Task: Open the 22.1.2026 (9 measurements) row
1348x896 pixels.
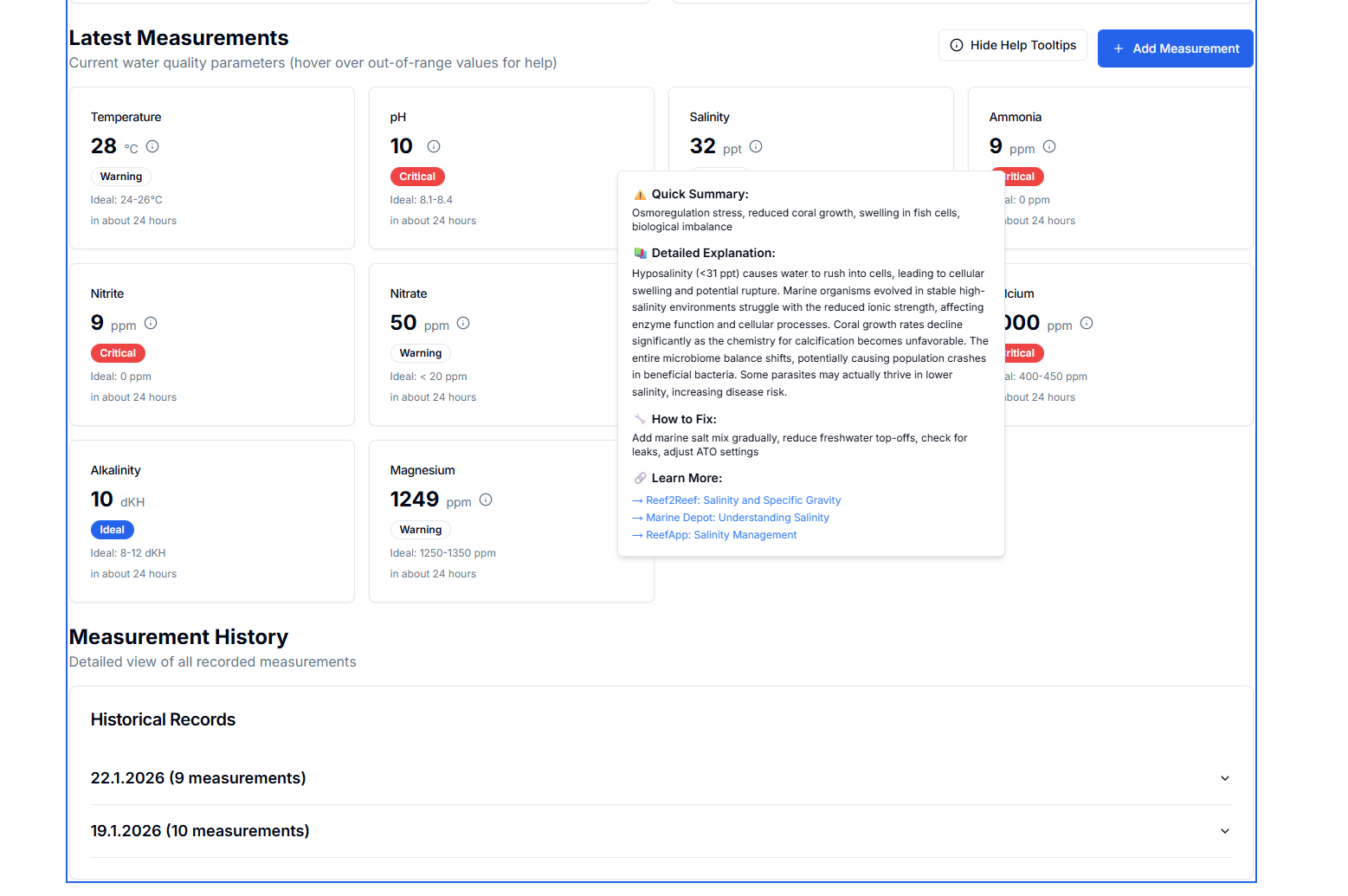Action: coord(198,778)
